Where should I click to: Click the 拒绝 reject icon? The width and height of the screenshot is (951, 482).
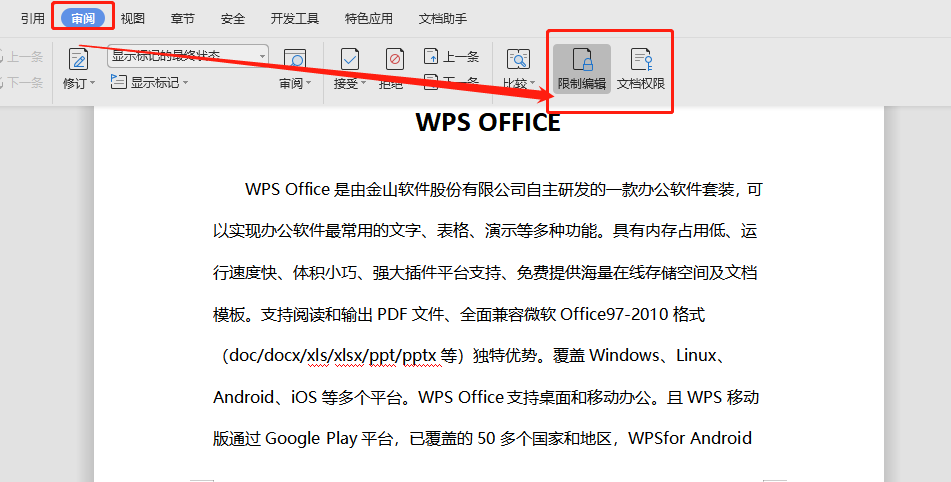(395, 59)
